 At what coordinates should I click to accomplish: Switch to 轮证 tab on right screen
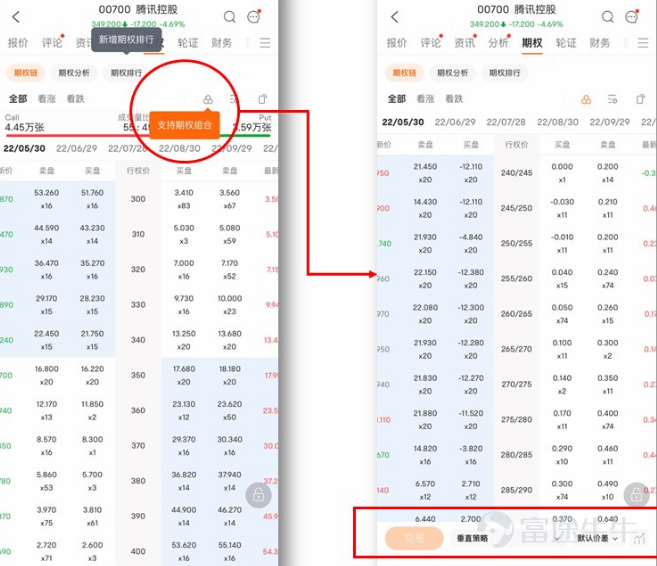coord(566,43)
